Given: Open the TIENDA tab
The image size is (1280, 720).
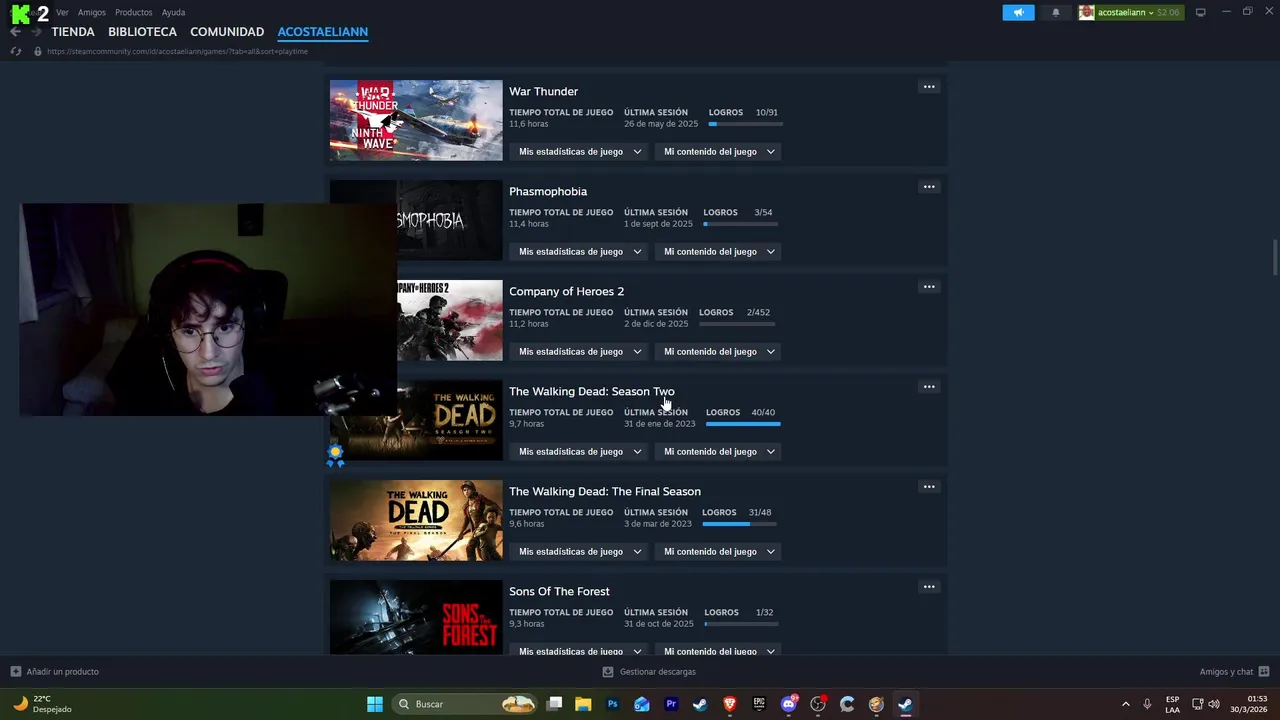Looking at the screenshot, I should [73, 32].
